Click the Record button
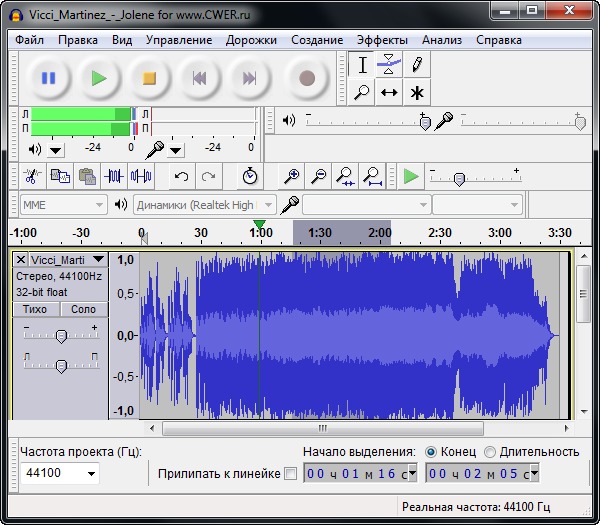Image resolution: width=600 pixels, height=525 pixels. [307, 78]
